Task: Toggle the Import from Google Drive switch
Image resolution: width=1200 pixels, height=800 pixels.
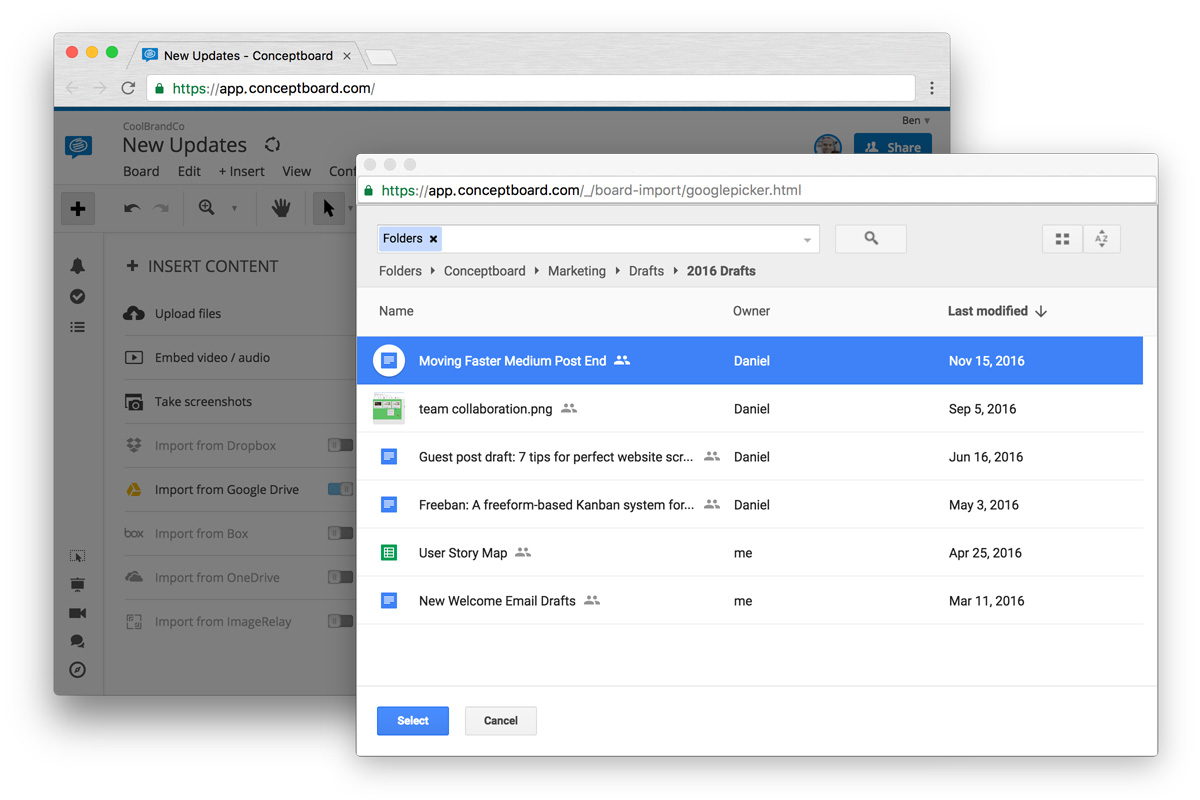Action: (341, 489)
